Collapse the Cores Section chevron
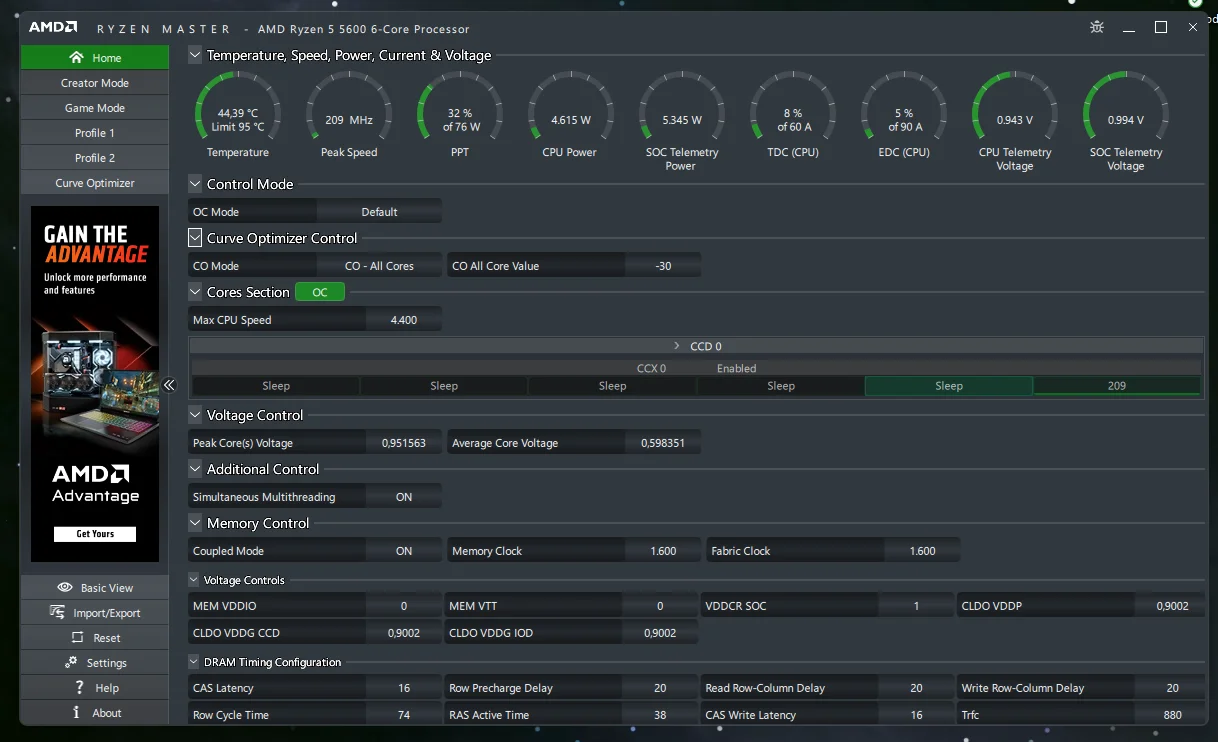This screenshot has width=1218, height=742. pos(195,292)
